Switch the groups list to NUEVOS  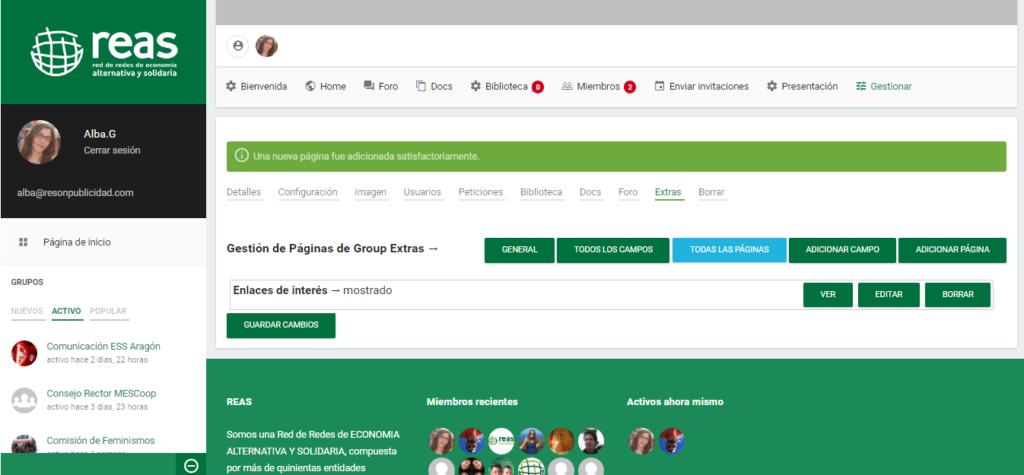(27, 311)
